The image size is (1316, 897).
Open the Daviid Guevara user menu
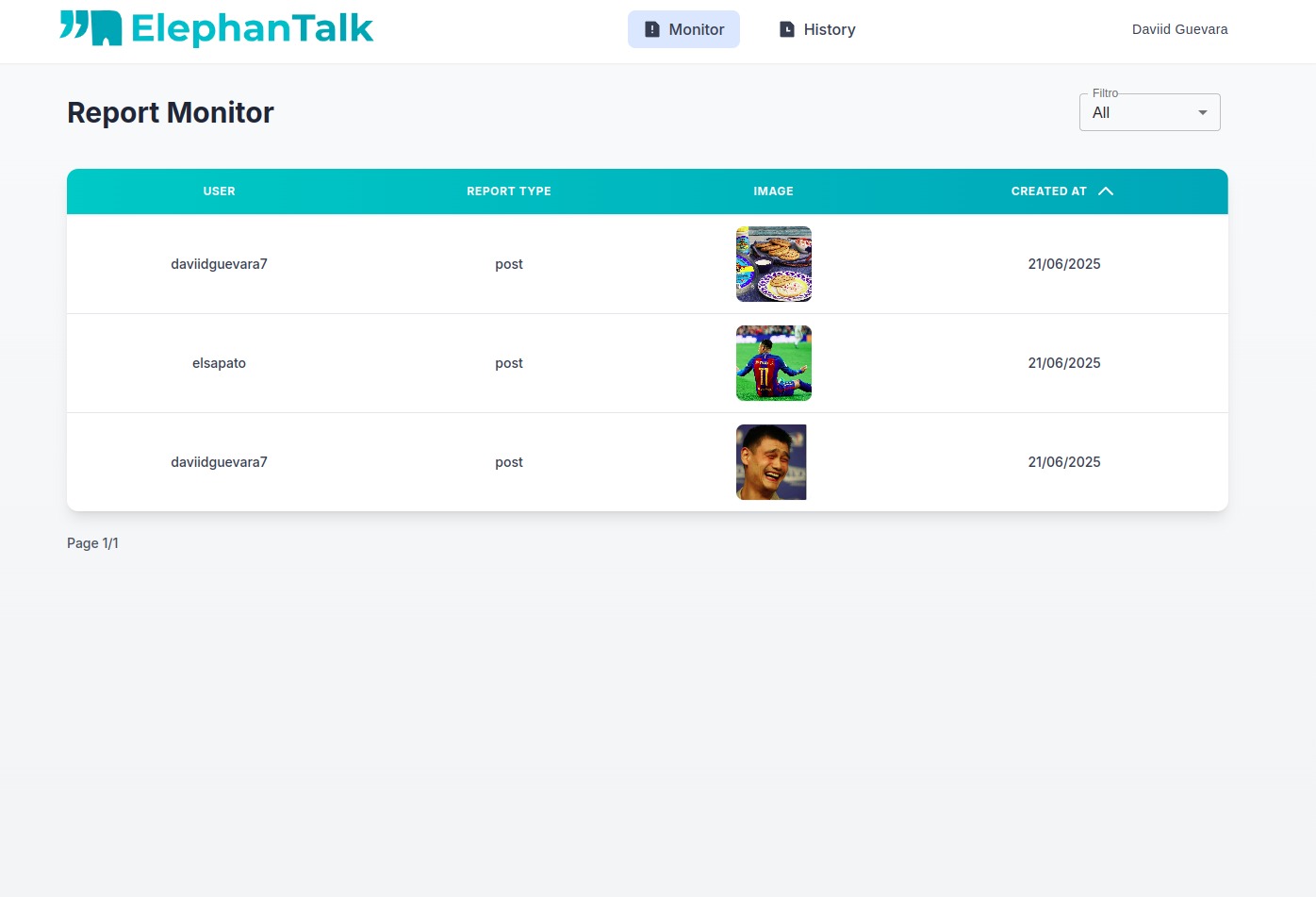pos(1179,29)
